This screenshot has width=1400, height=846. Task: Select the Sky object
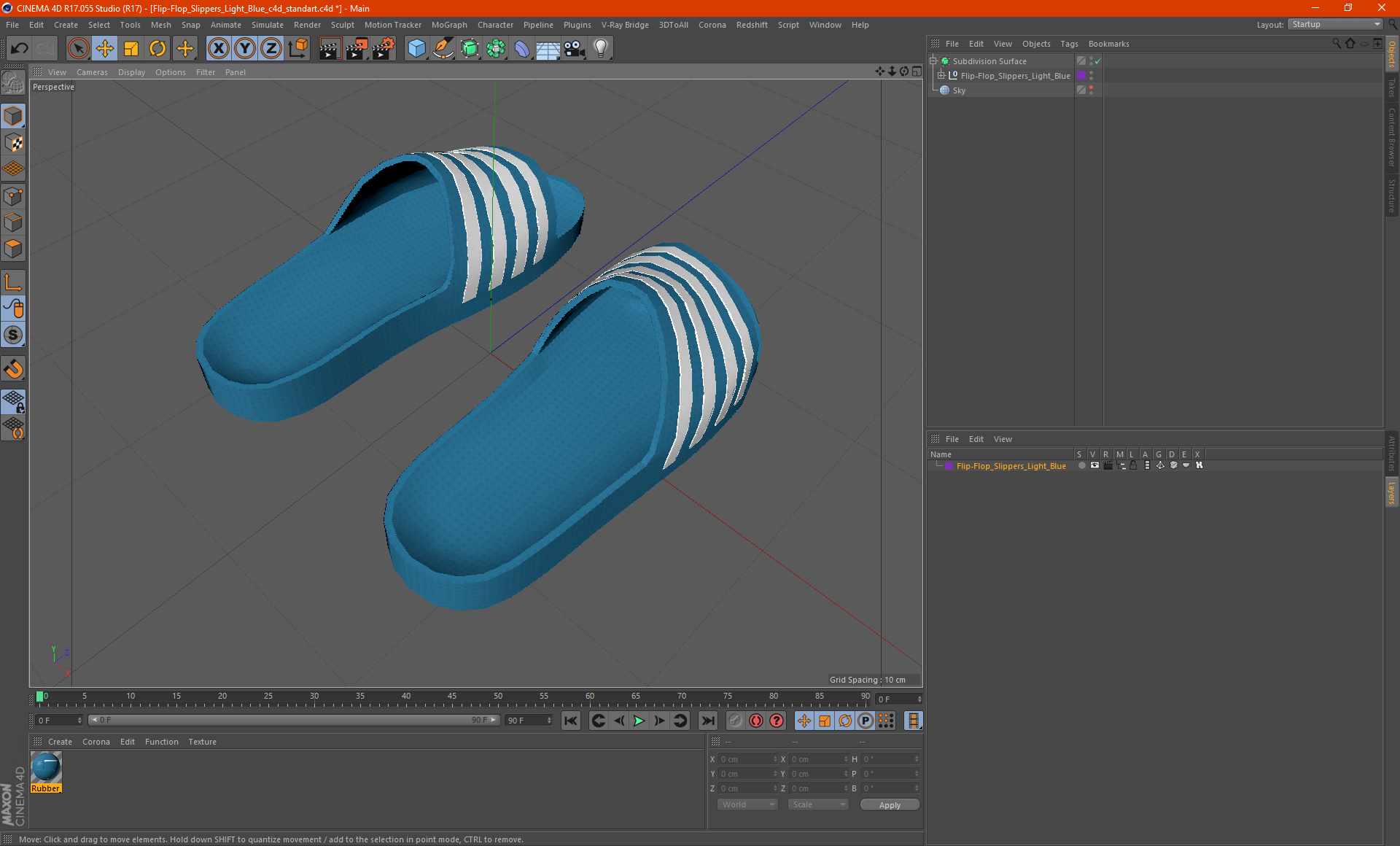click(x=959, y=90)
